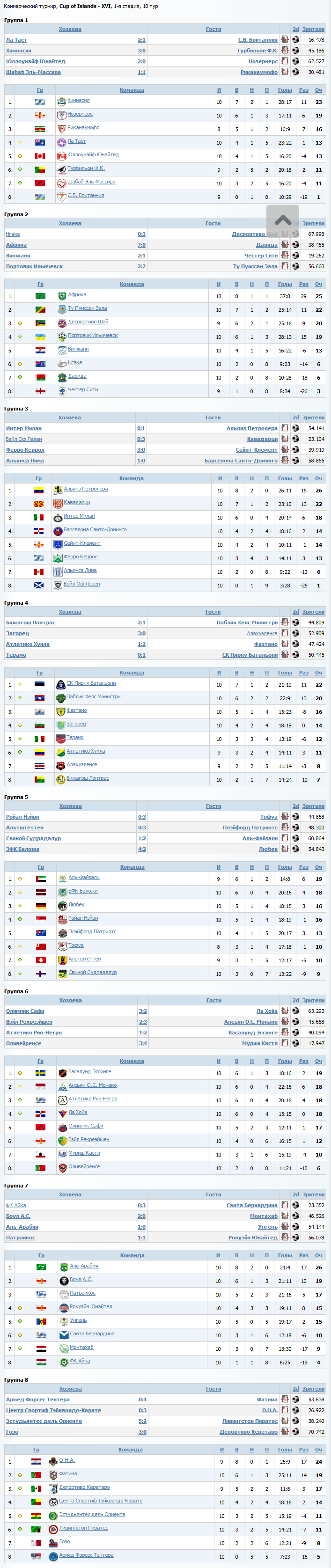This screenshot has height=1568, width=331.
Task: Click Аль-Арабия club logo in Group 7 standings
Action: 64,1268
